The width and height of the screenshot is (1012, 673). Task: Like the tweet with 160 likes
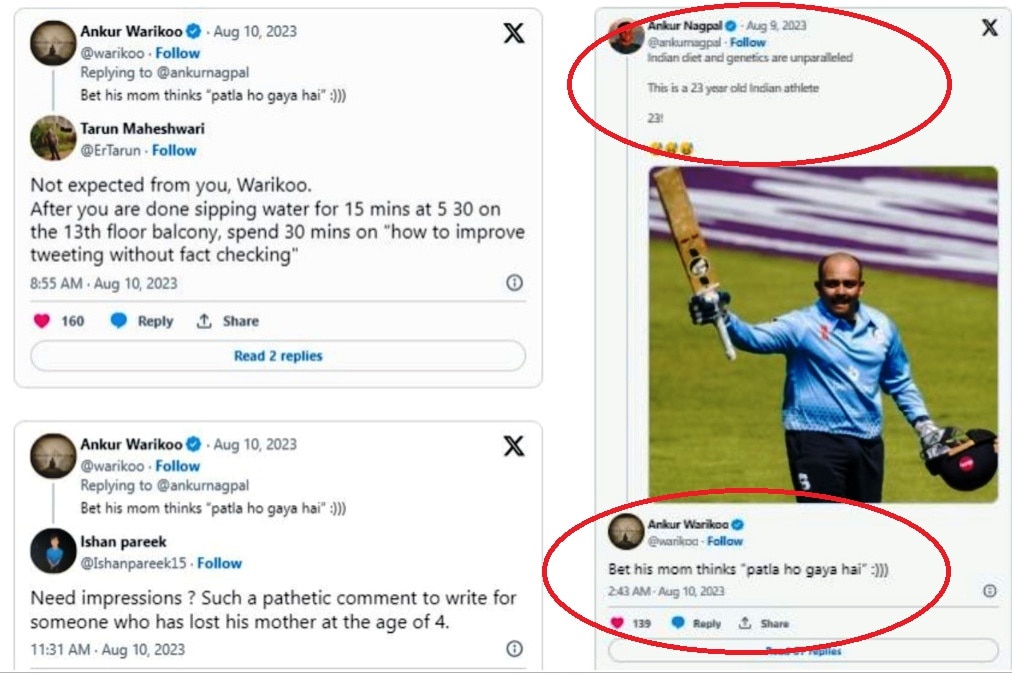point(42,321)
